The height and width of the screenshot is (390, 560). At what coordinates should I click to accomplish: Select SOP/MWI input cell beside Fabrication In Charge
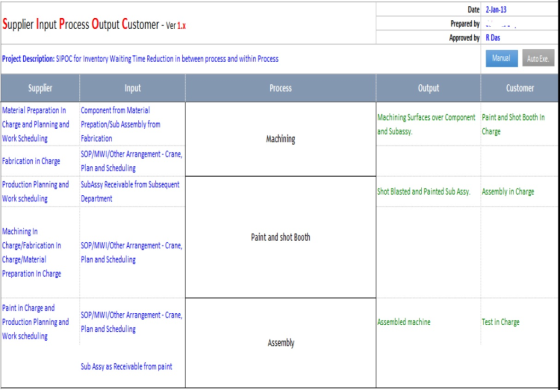click(x=132, y=161)
